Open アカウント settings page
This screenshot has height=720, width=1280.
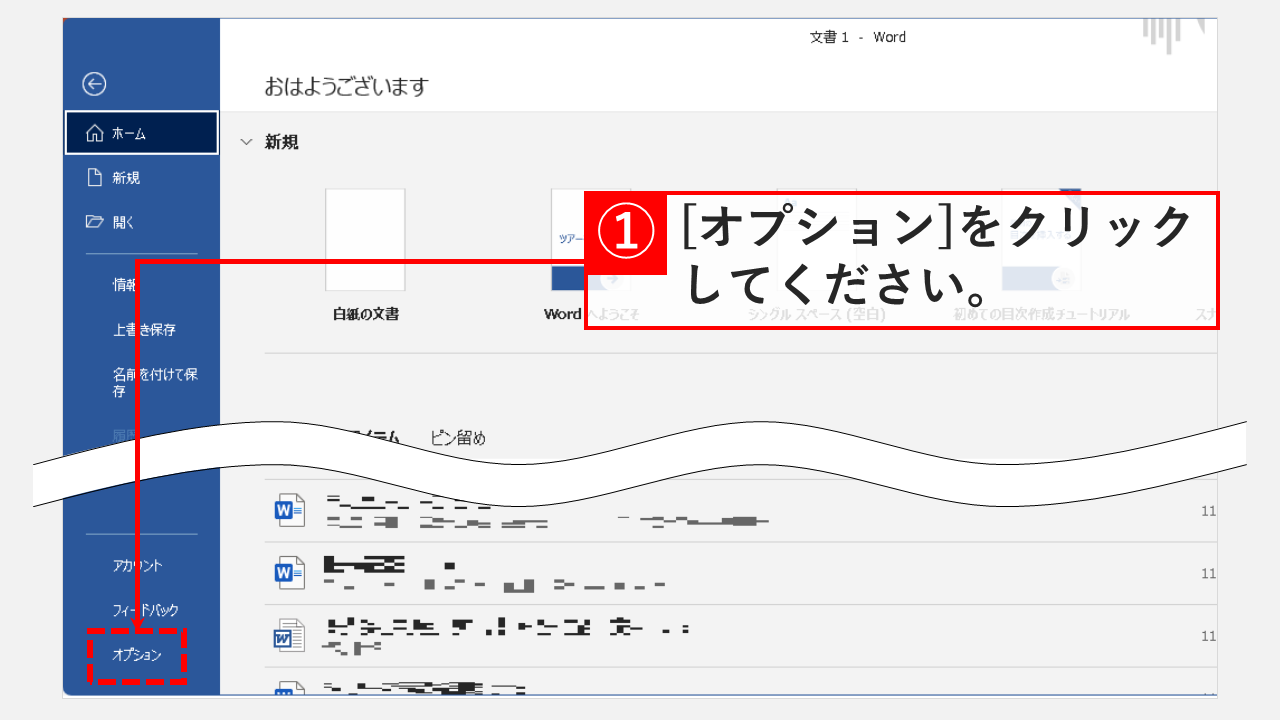click(x=138, y=566)
